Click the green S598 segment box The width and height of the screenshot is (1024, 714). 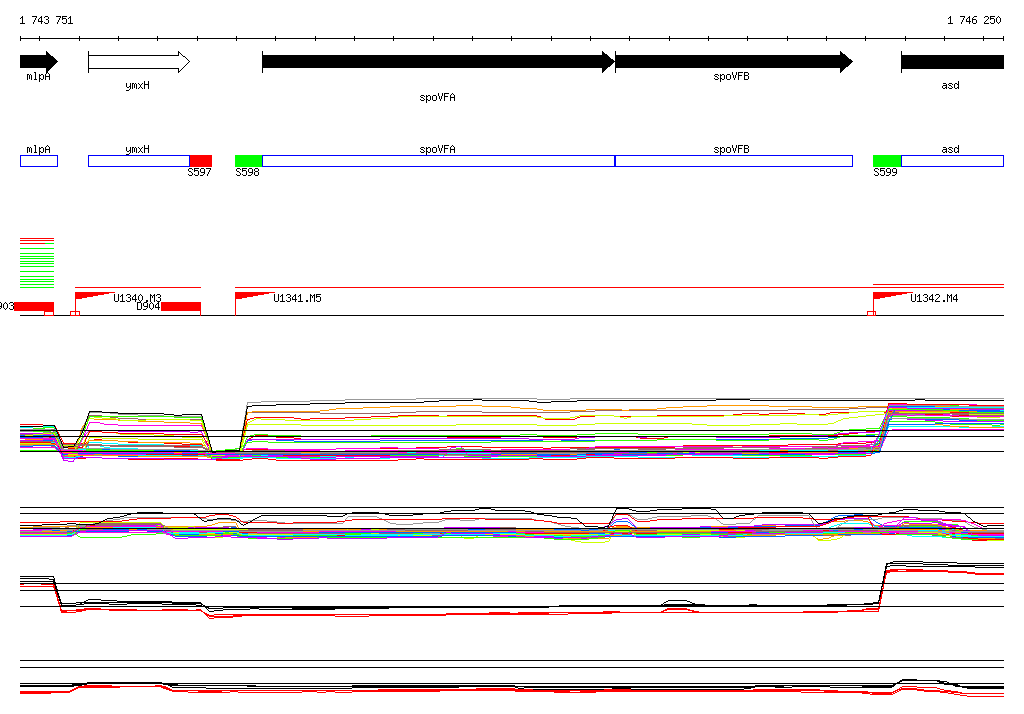pyautogui.click(x=249, y=161)
